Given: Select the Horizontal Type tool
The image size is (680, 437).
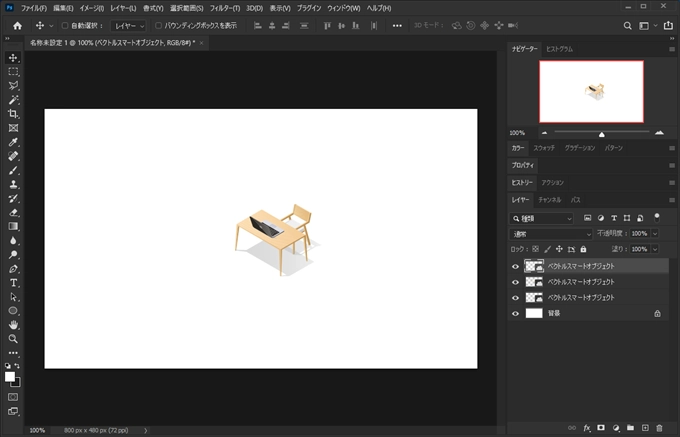Looking at the screenshot, I should click(x=14, y=283).
